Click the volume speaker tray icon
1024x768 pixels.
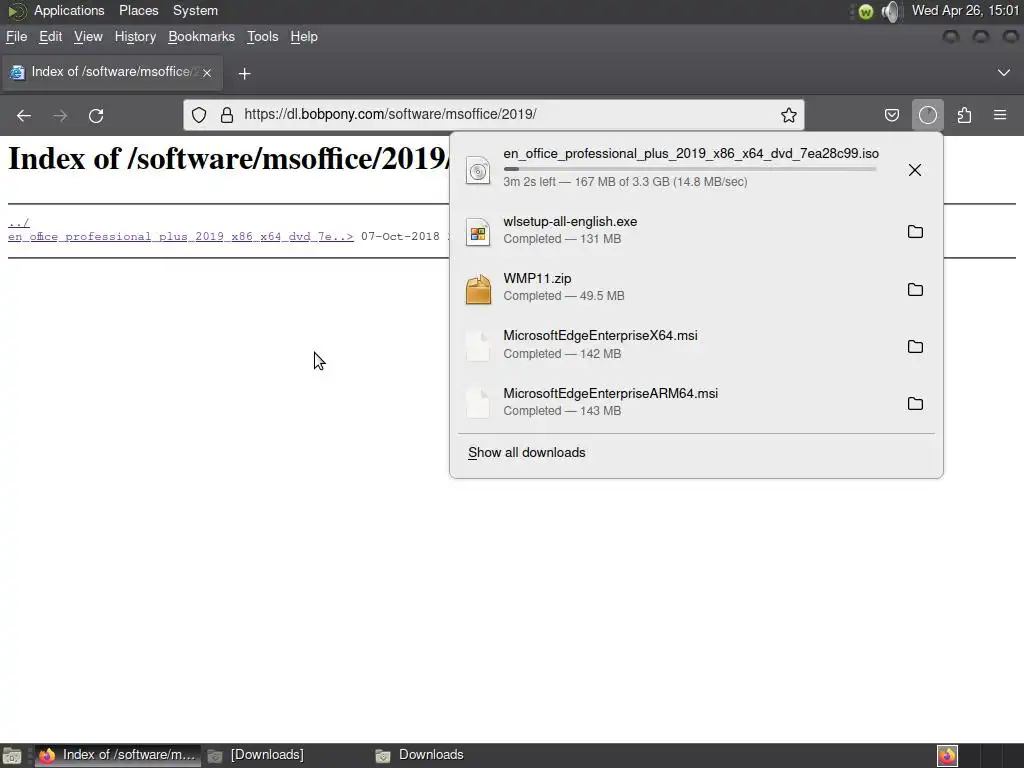(890, 11)
